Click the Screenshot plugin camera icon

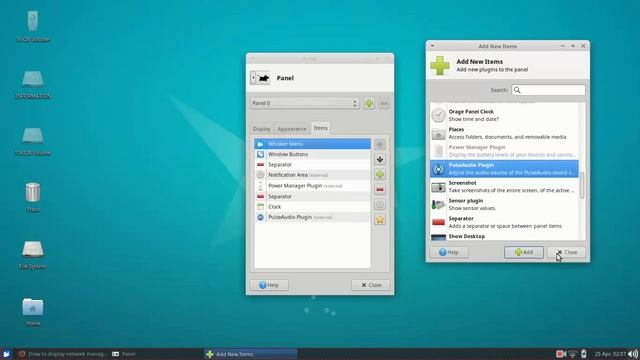coord(438,187)
